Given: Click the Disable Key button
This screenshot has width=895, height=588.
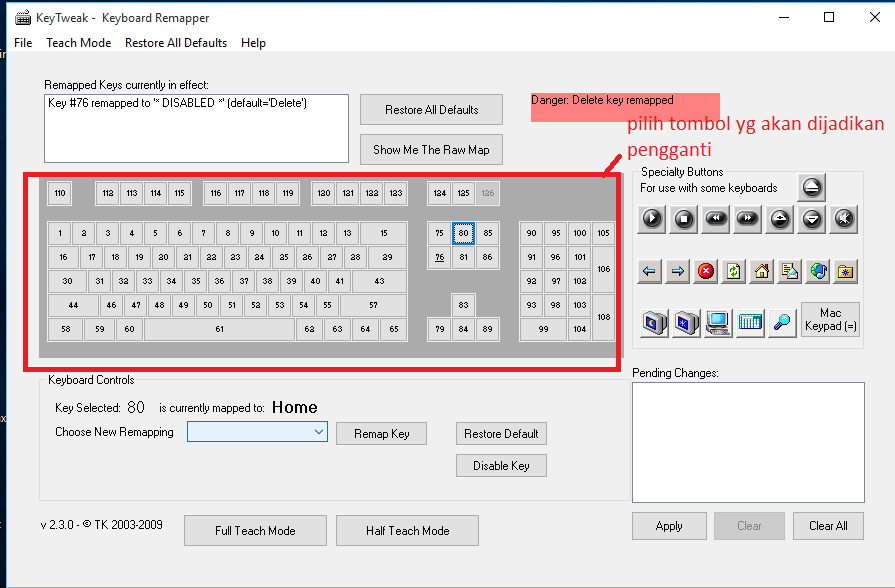Looking at the screenshot, I should tap(501, 466).
